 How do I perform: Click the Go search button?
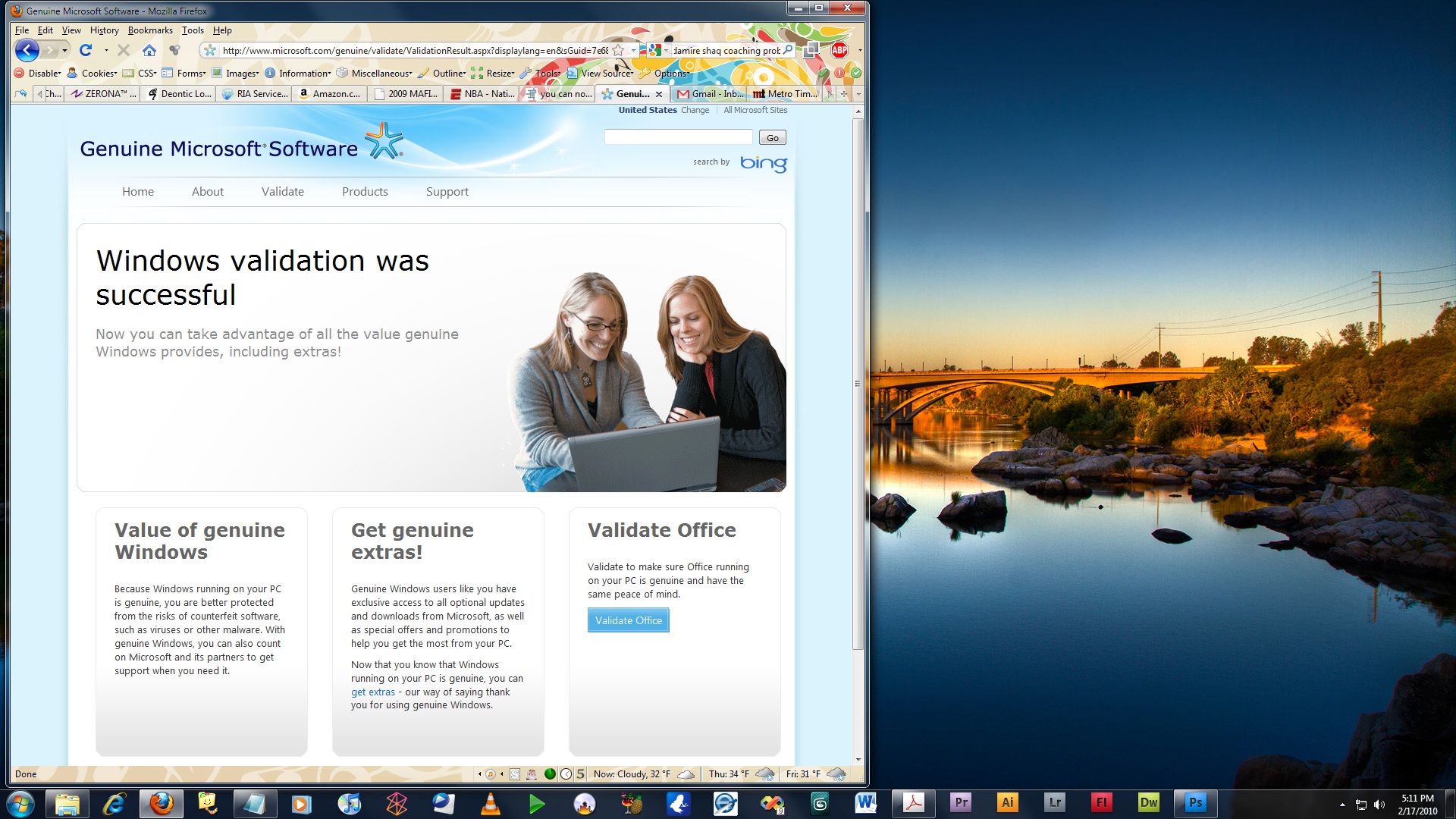772,137
